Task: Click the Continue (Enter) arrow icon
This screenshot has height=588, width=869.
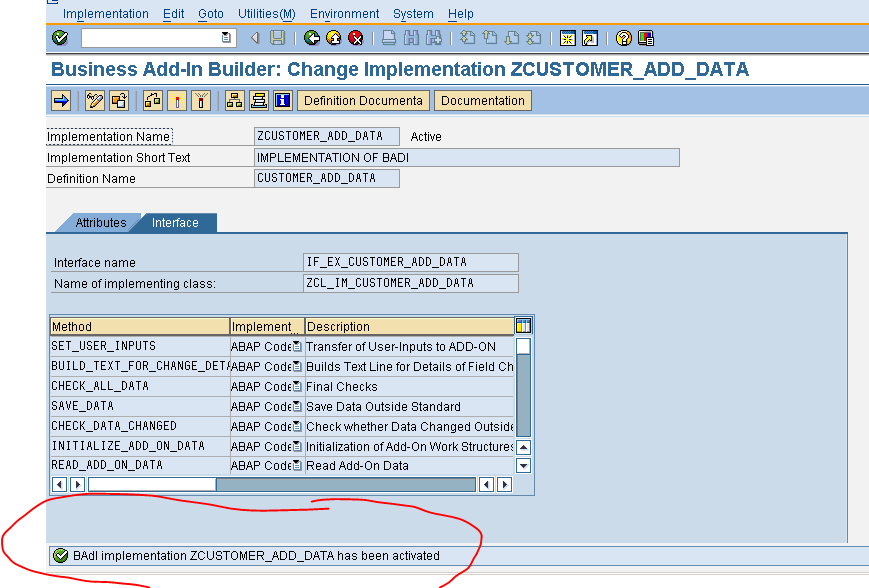Action: coord(60,100)
